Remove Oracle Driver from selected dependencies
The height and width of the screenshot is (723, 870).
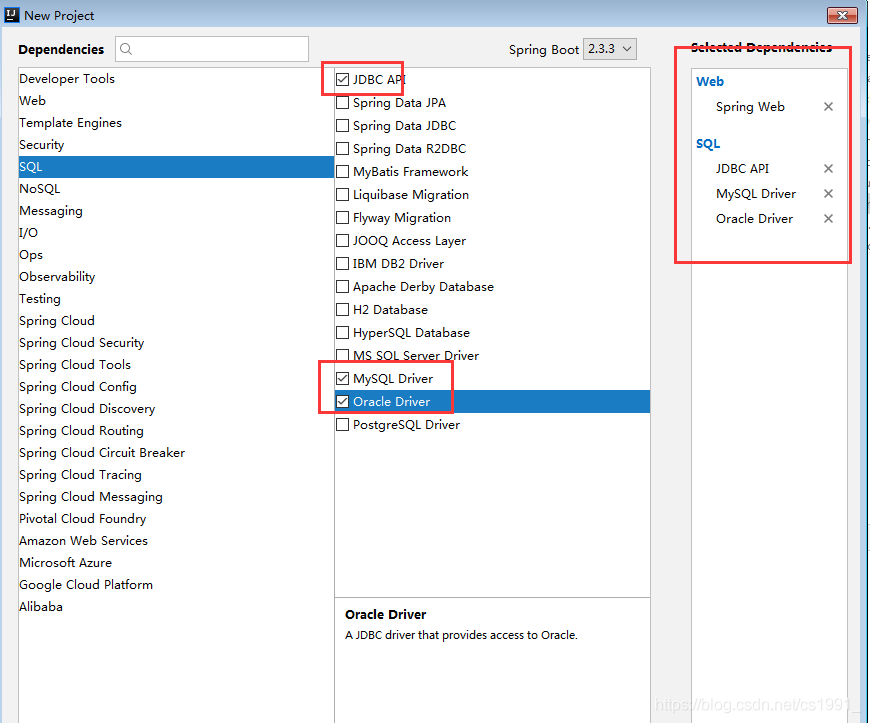click(828, 218)
